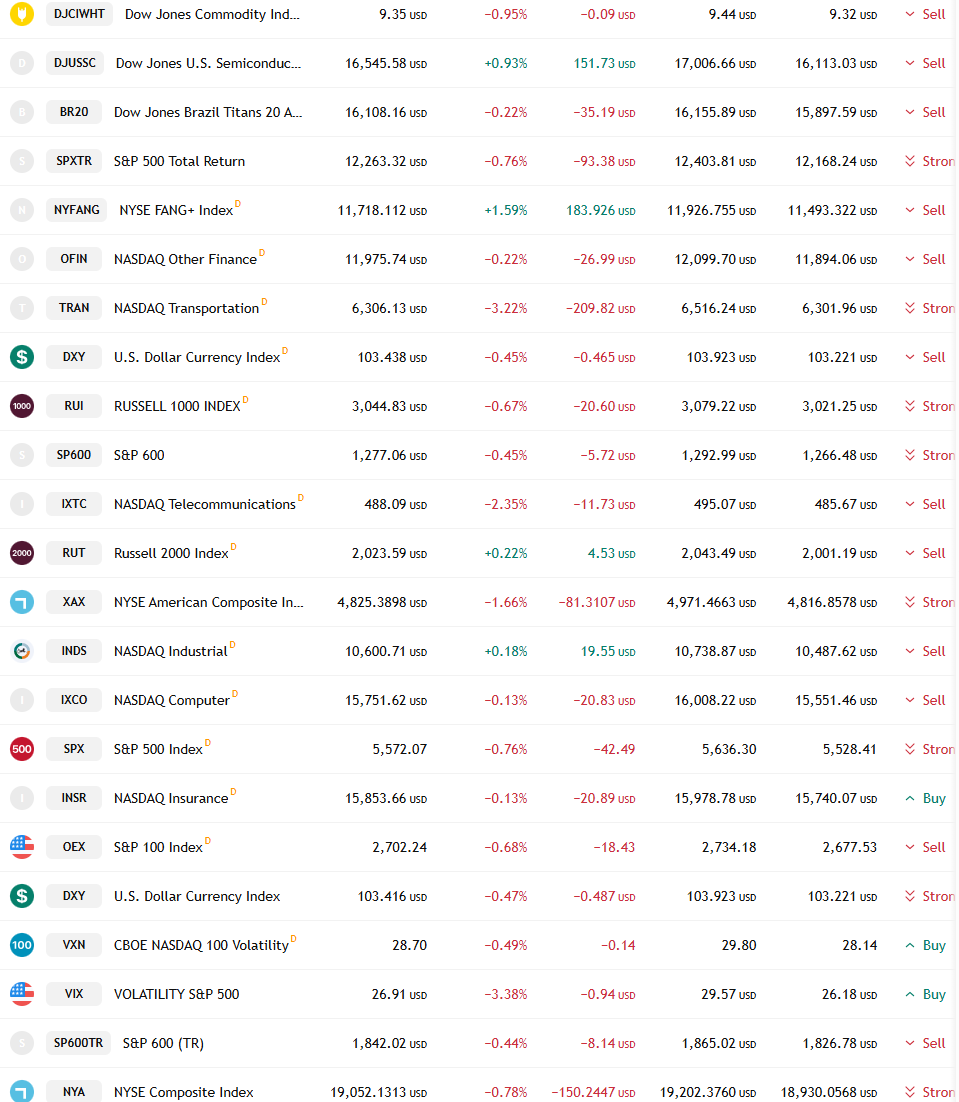The width and height of the screenshot is (959, 1102).
Task: Click the NYFANG placeholder logo icon
Action: pos(22,210)
